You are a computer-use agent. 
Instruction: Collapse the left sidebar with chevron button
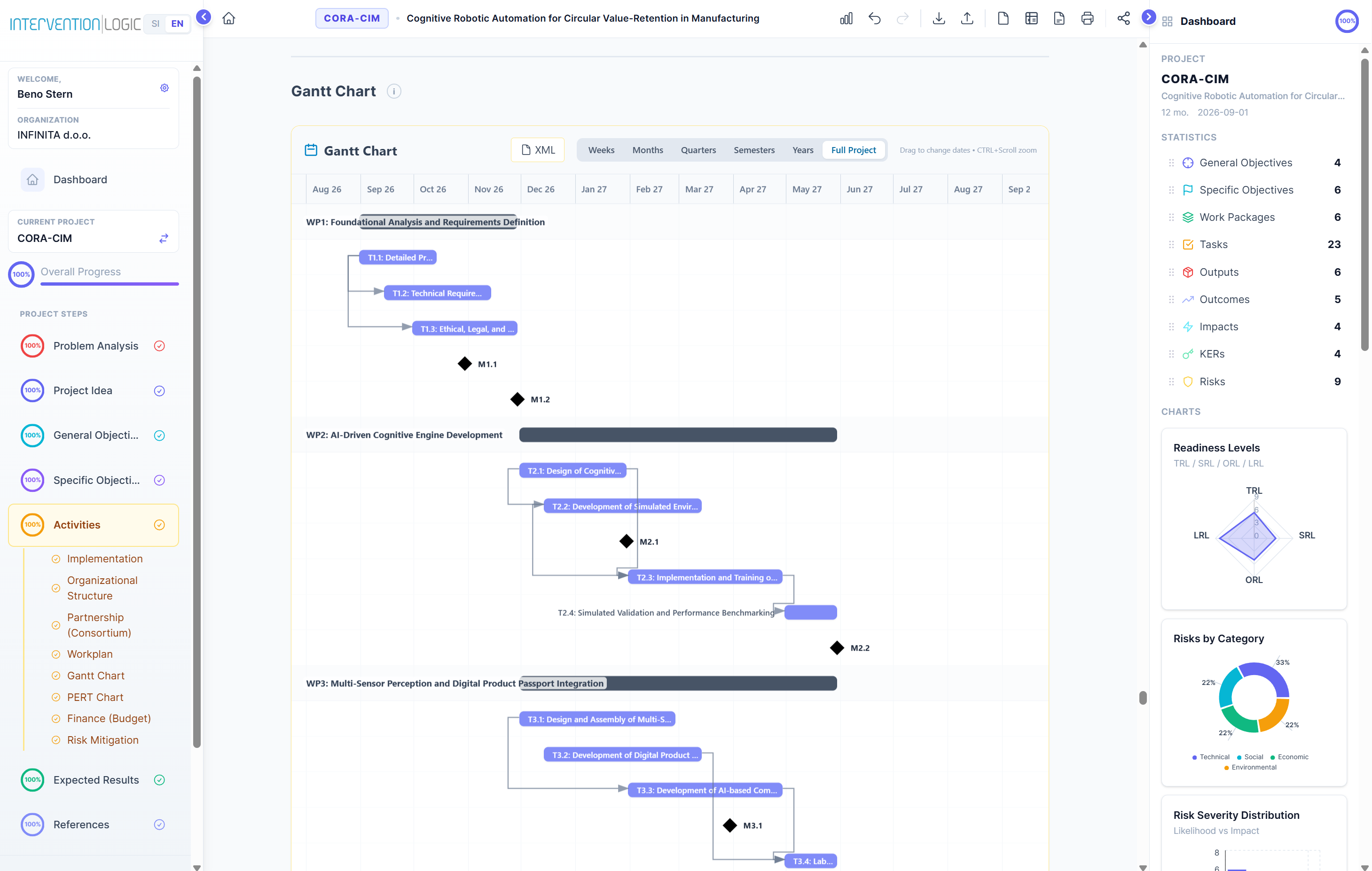[204, 17]
